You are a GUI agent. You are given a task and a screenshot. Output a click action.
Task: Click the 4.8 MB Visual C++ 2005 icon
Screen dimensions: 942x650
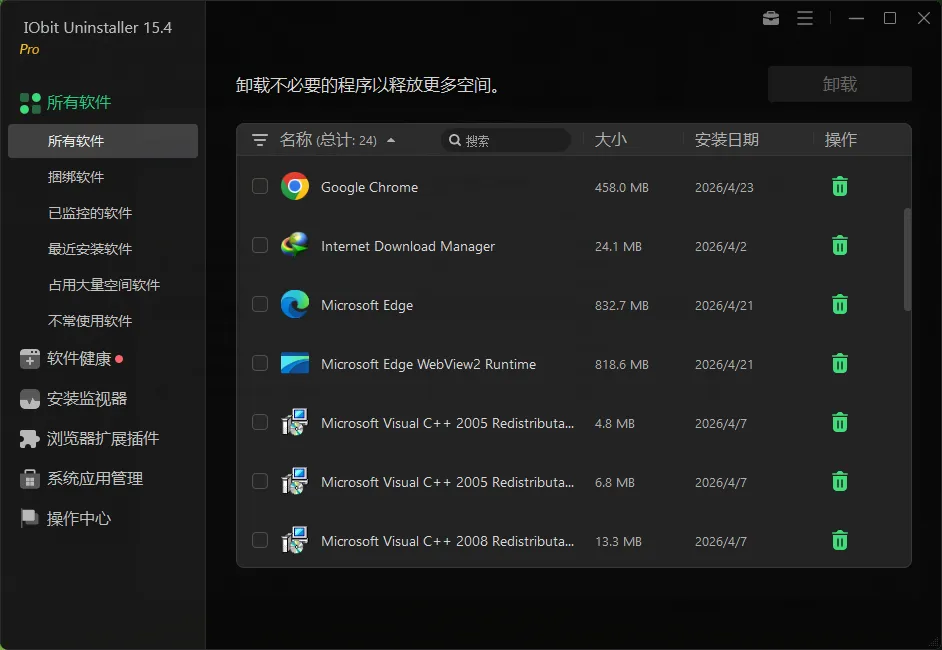(295, 422)
